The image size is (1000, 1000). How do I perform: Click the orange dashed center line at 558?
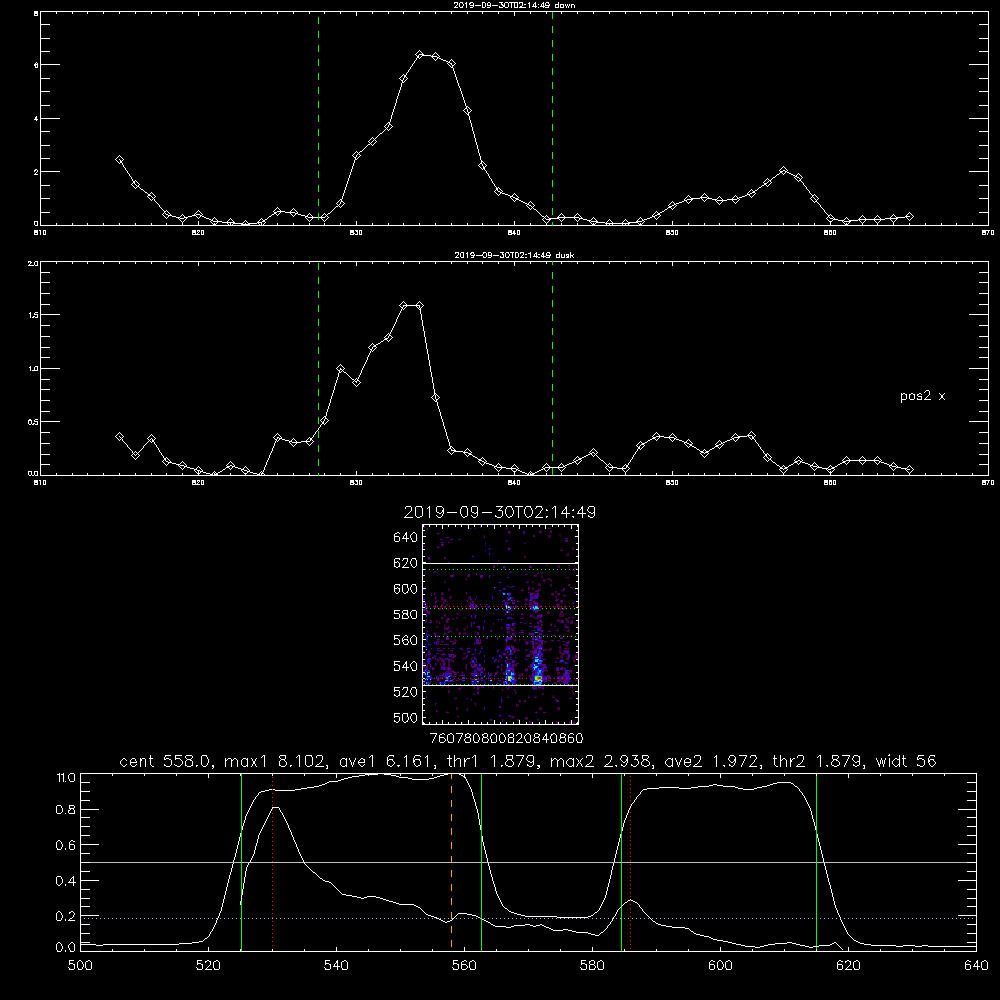(x=452, y=861)
